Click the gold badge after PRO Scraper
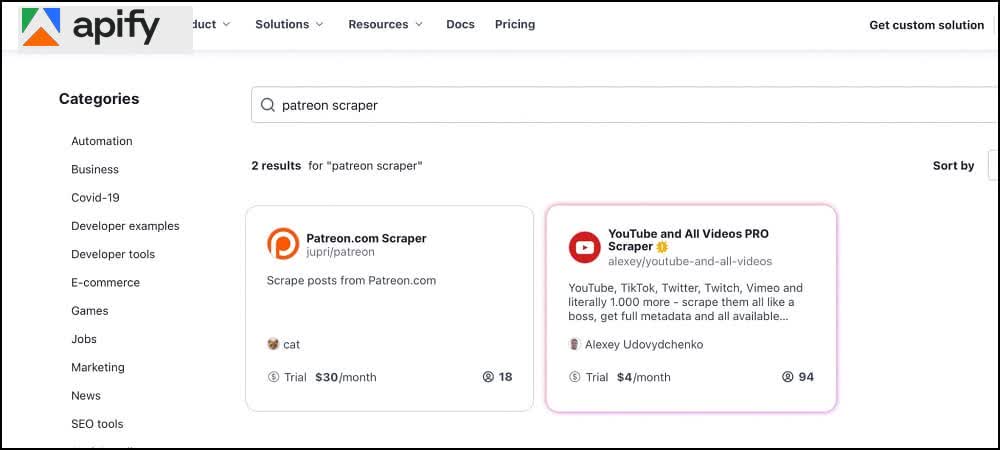 tap(662, 247)
